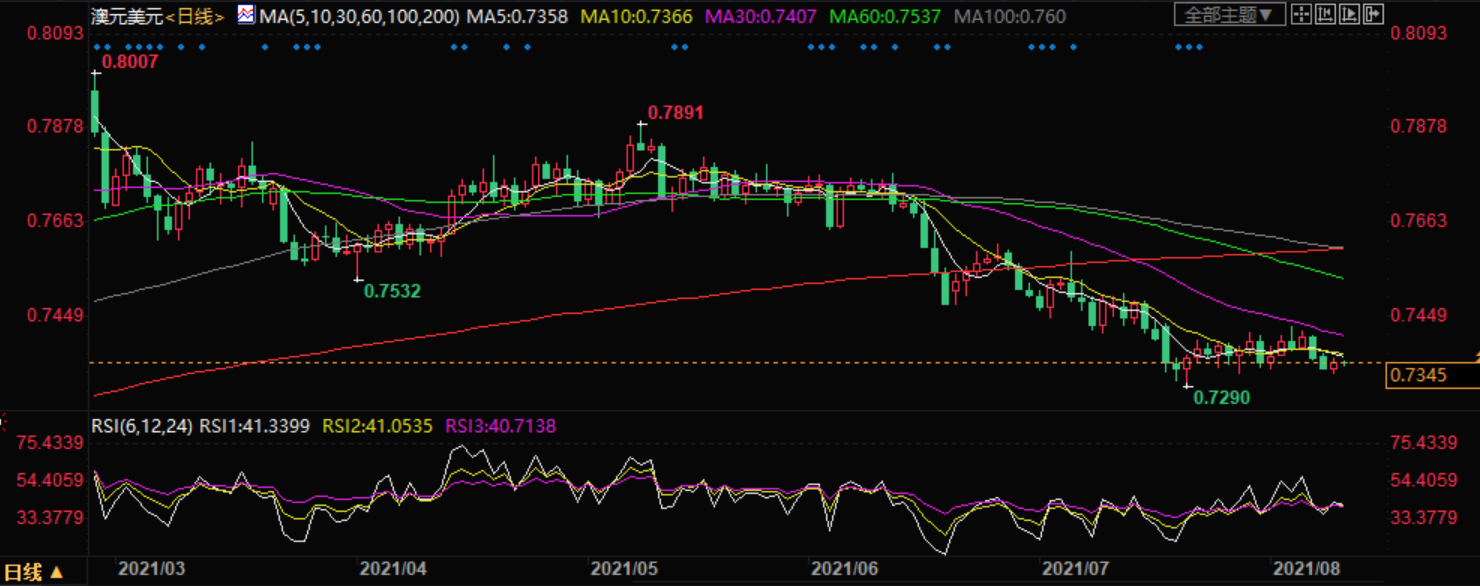Click the 0.7290 lowest price label
Image resolution: width=1480 pixels, height=586 pixels.
(x=1222, y=397)
